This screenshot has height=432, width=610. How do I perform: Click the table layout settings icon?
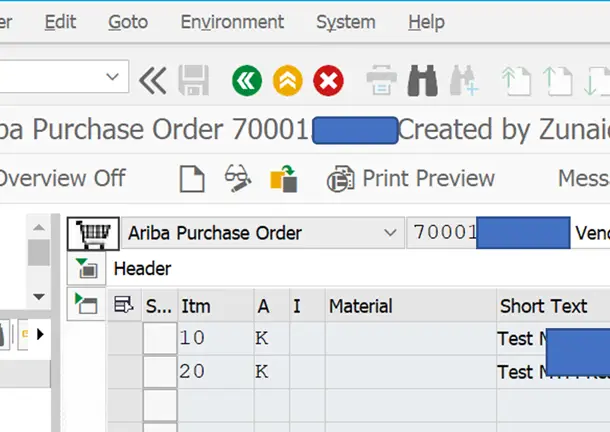(124, 305)
